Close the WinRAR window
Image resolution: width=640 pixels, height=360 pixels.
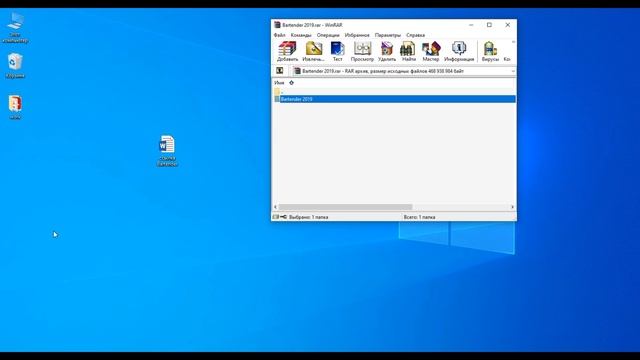click(x=508, y=25)
